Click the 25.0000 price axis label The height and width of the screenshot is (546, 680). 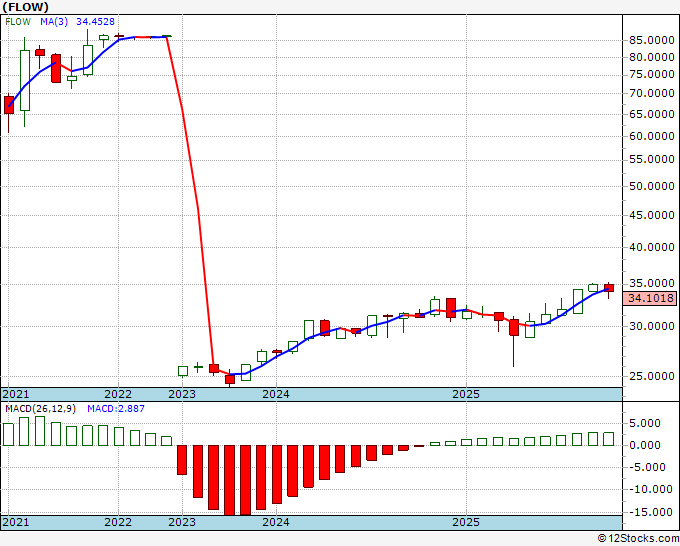click(651, 376)
